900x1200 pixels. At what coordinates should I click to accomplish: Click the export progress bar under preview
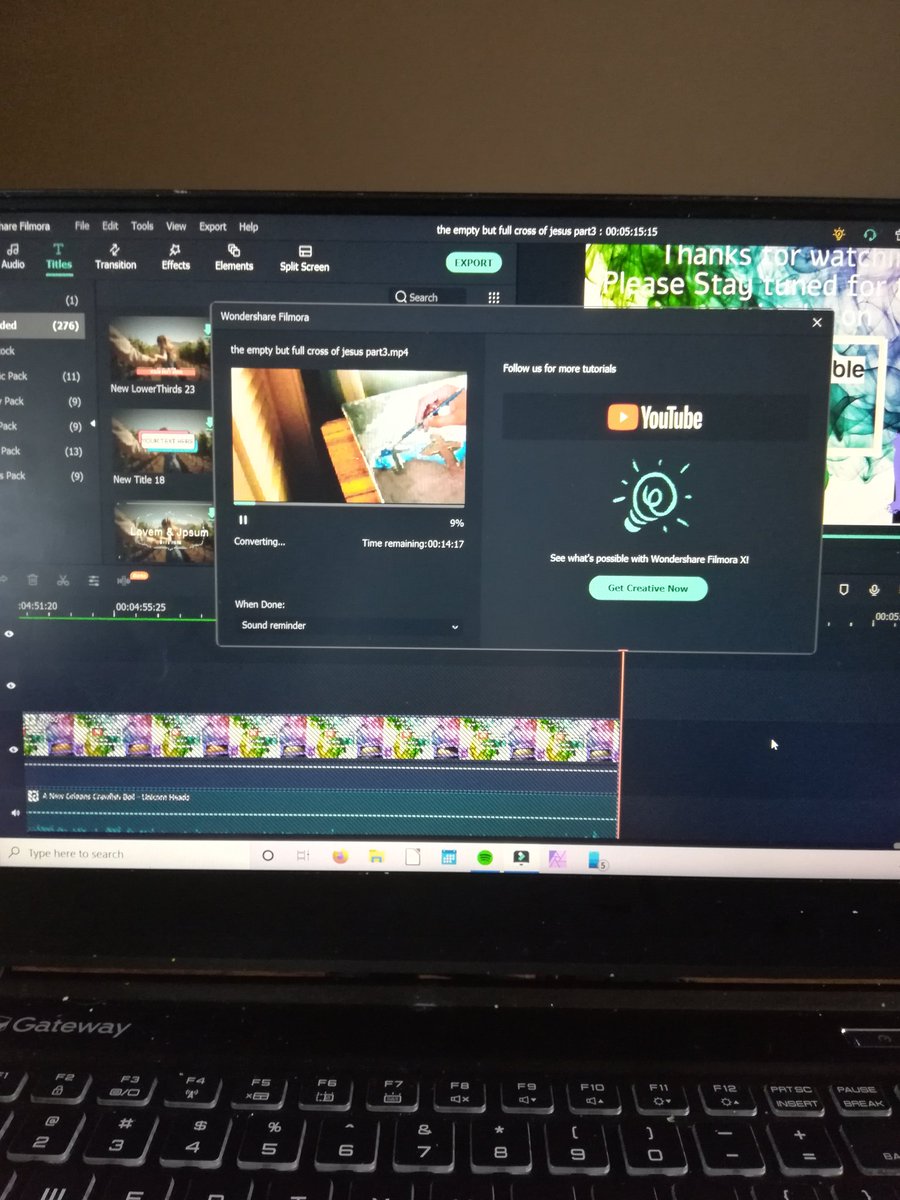pos(349,503)
